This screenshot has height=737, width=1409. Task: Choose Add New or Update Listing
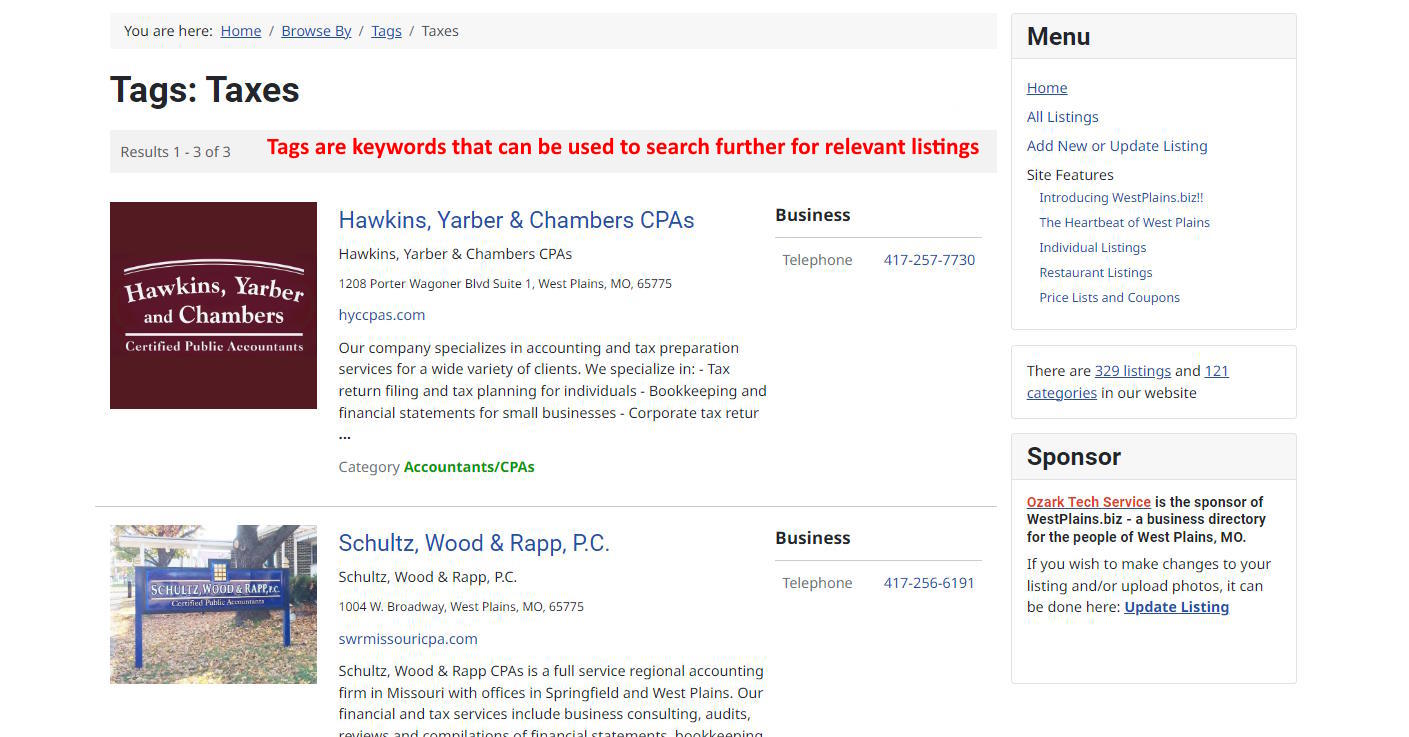tap(1116, 146)
